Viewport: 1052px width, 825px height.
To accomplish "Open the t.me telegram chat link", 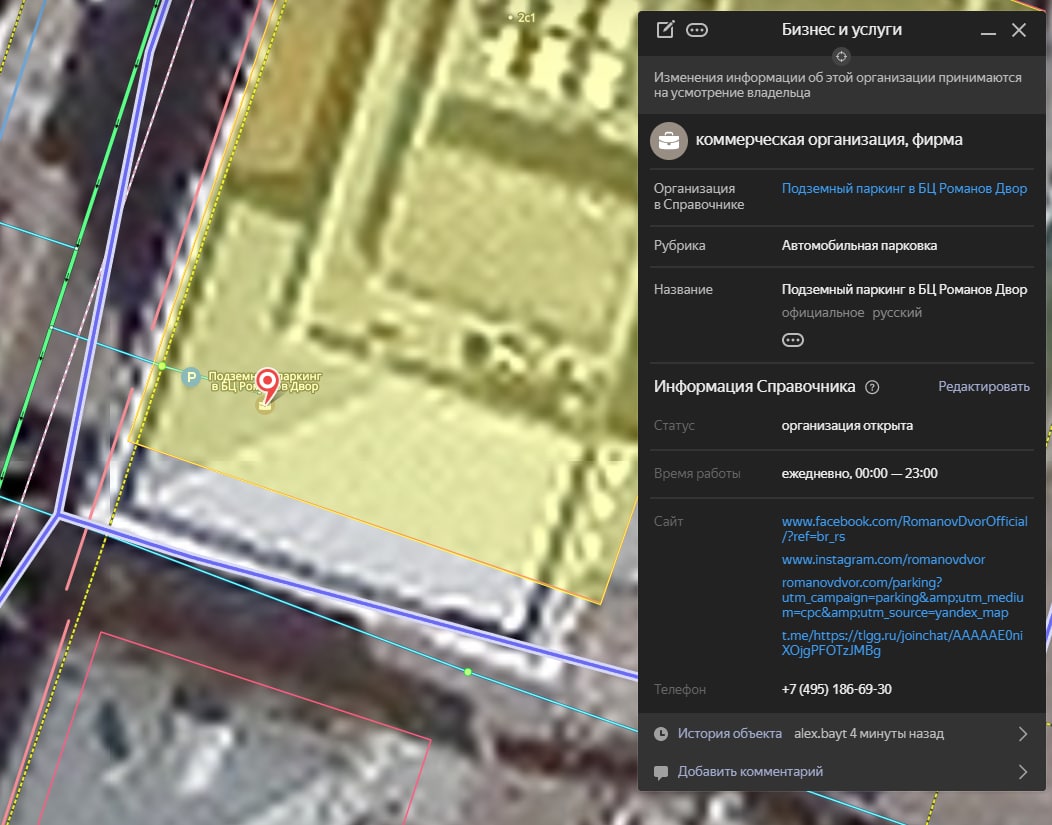I will (902, 643).
